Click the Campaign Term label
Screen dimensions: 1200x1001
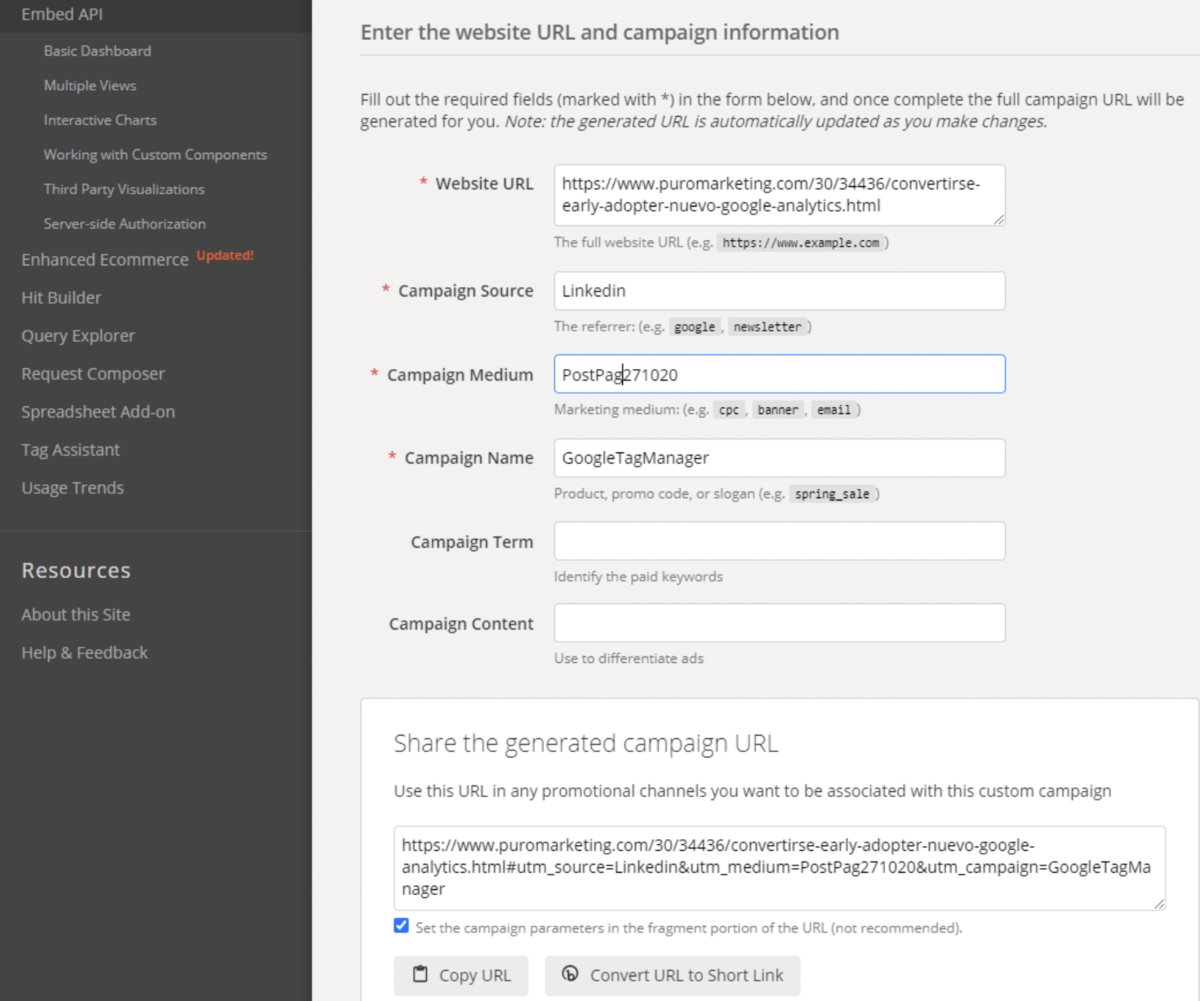472,542
